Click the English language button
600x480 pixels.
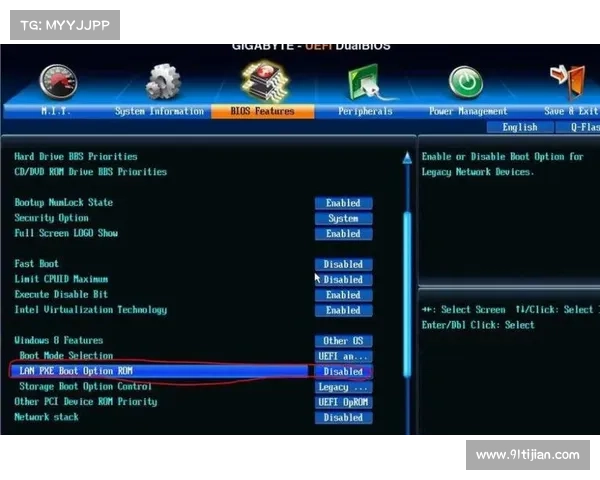tap(520, 127)
